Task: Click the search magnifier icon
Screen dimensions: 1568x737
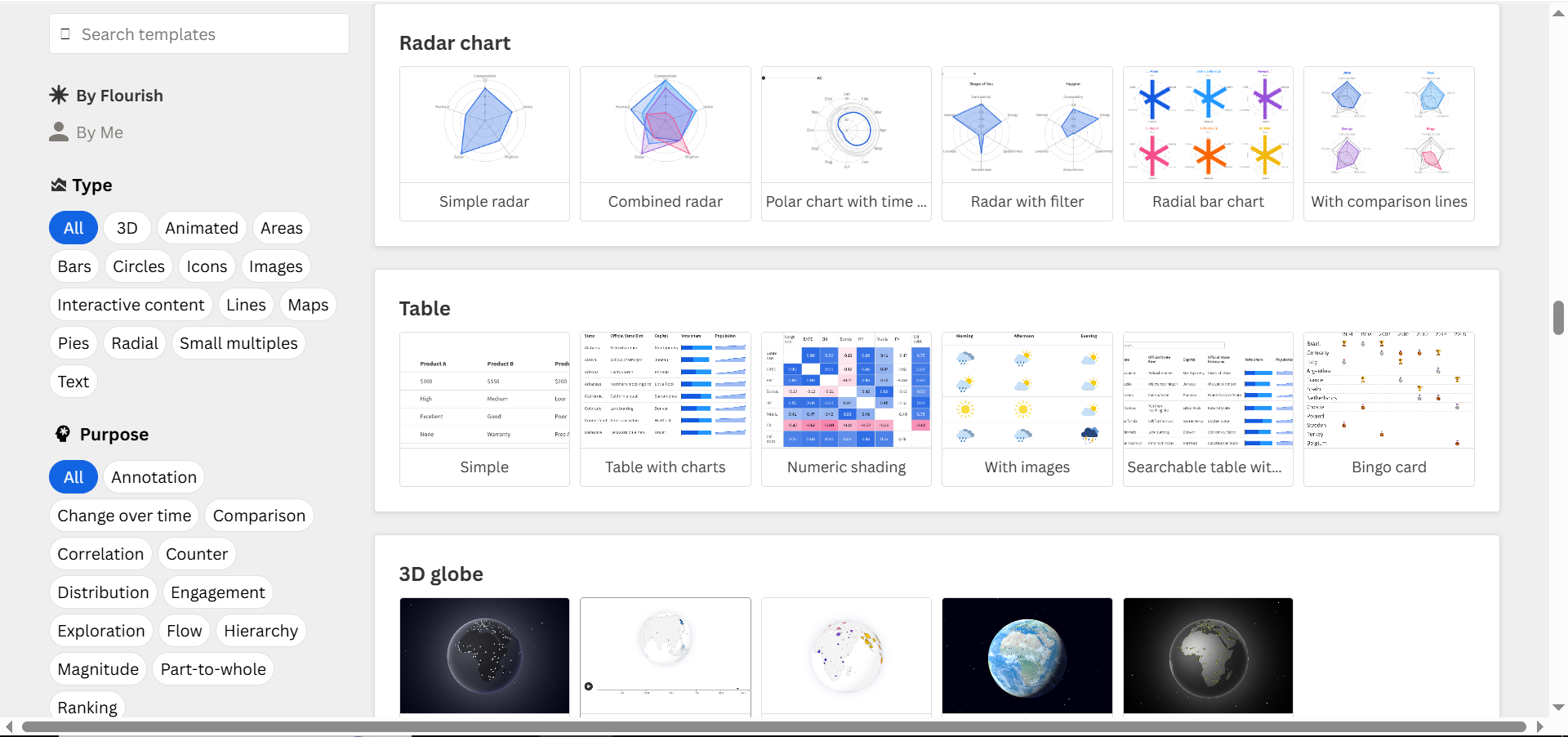Action: tap(65, 34)
